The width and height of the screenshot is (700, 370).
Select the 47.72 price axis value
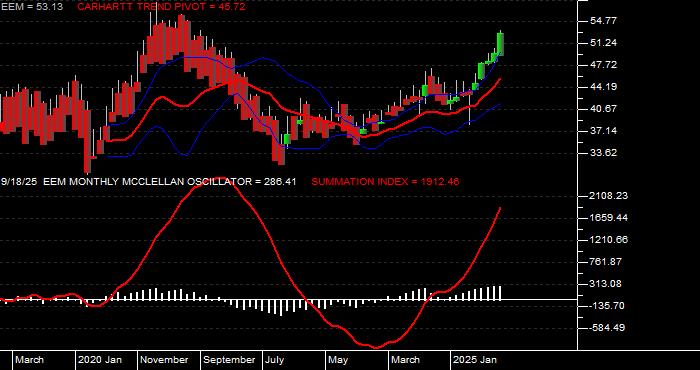click(x=603, y=65)
